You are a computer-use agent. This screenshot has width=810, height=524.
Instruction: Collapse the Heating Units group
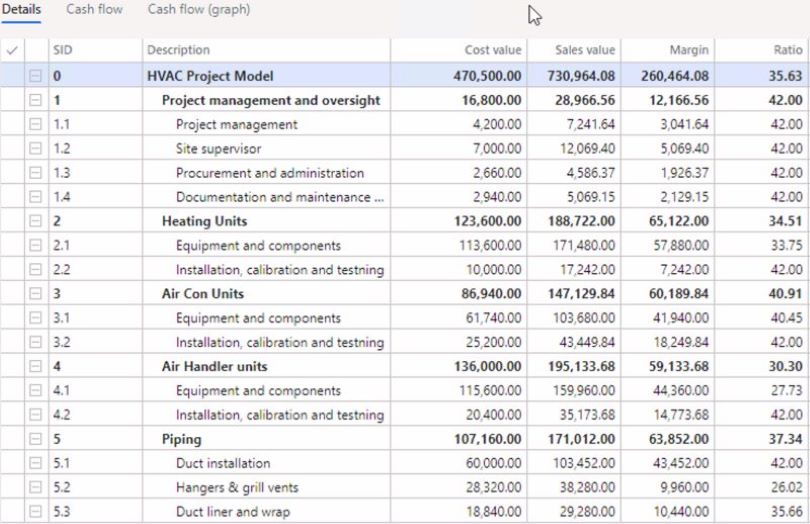coord(36,221)
